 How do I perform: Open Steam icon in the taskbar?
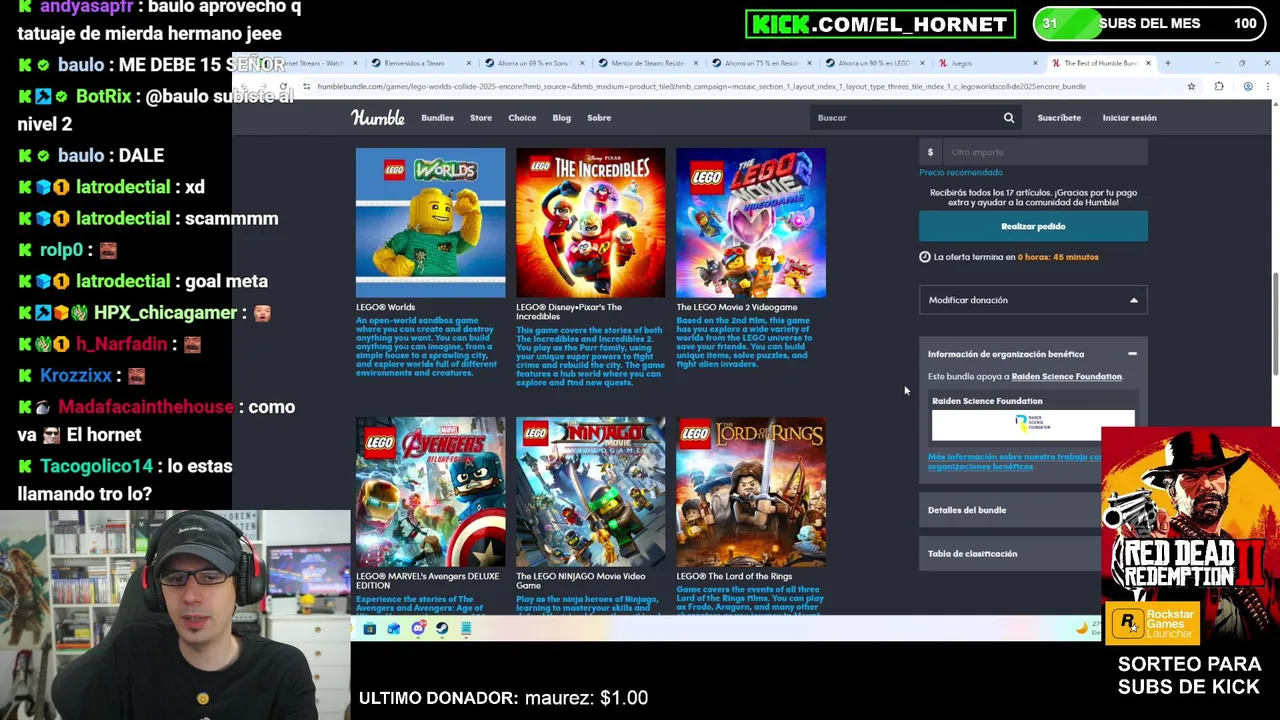[x=441, y=628]
